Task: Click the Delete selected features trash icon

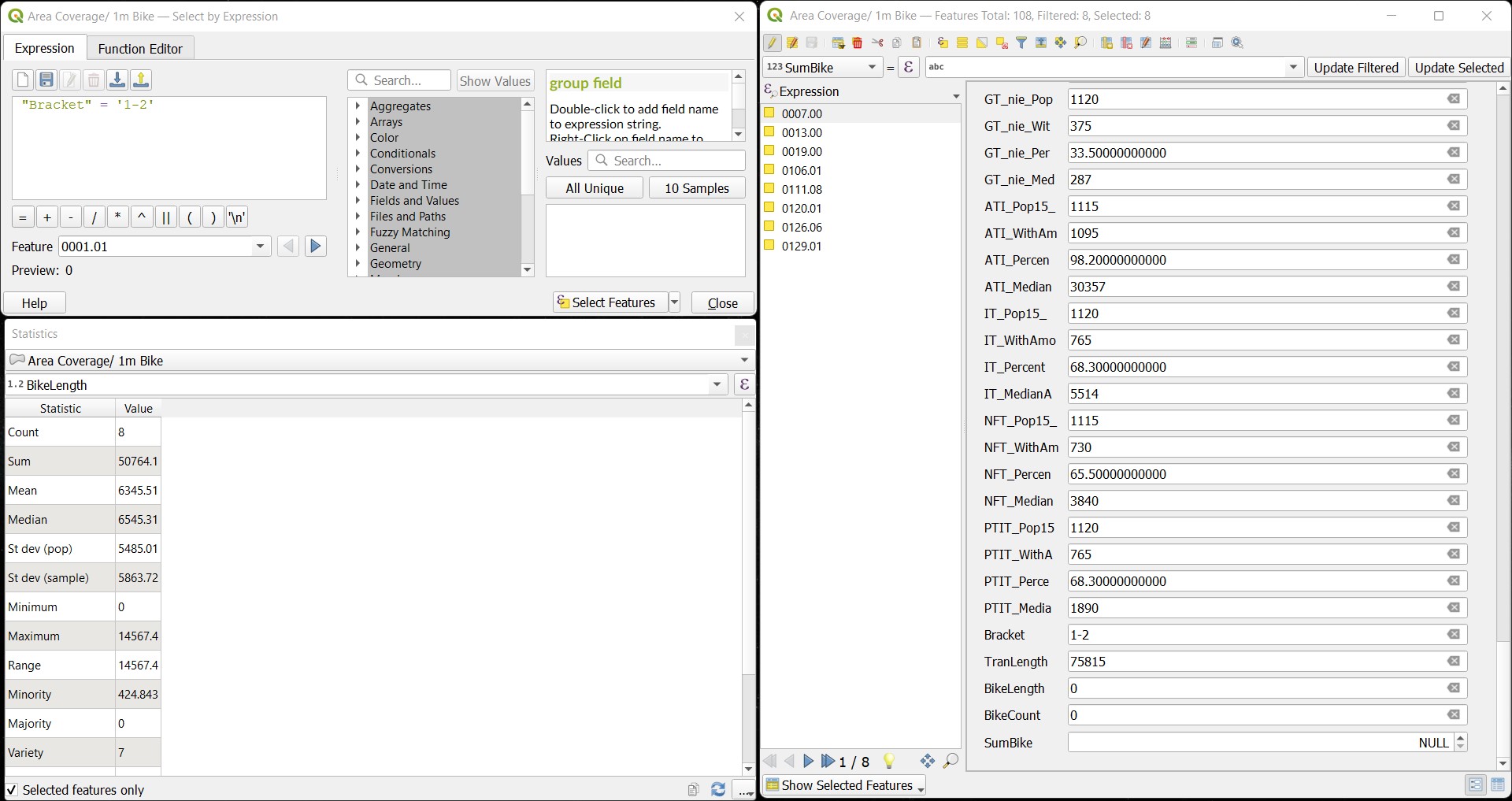Action: [858, 43]
